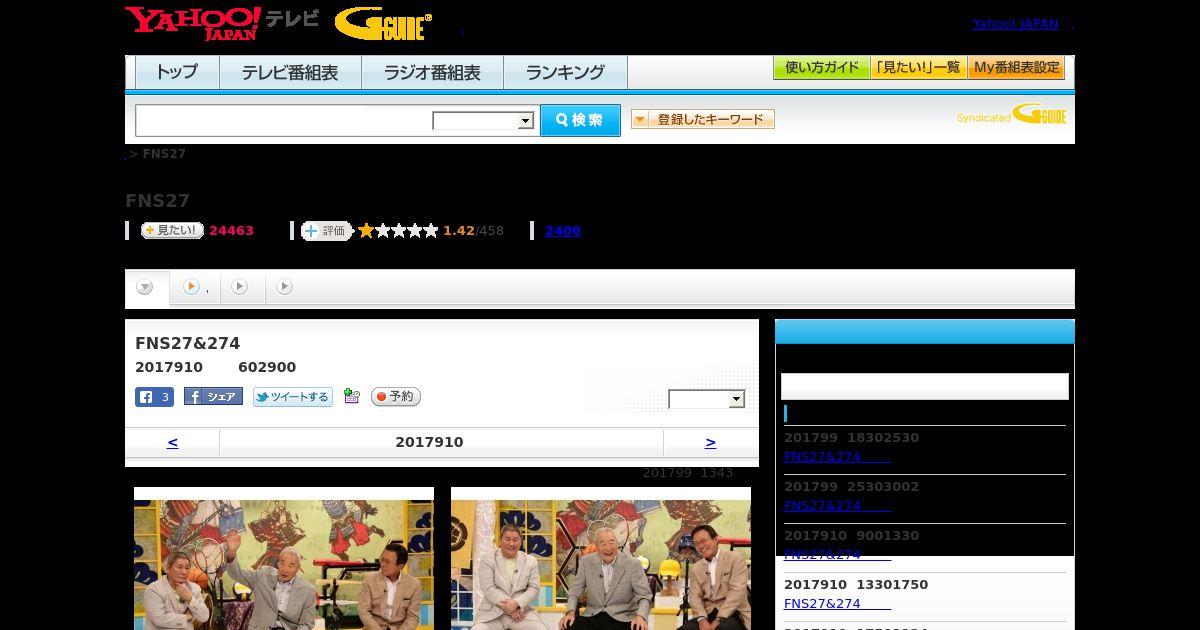The width and height of the screenshot is (1200, 630).
Task: Click the 2017910 602900 broadcast time text
Action: tap(215, 367)
